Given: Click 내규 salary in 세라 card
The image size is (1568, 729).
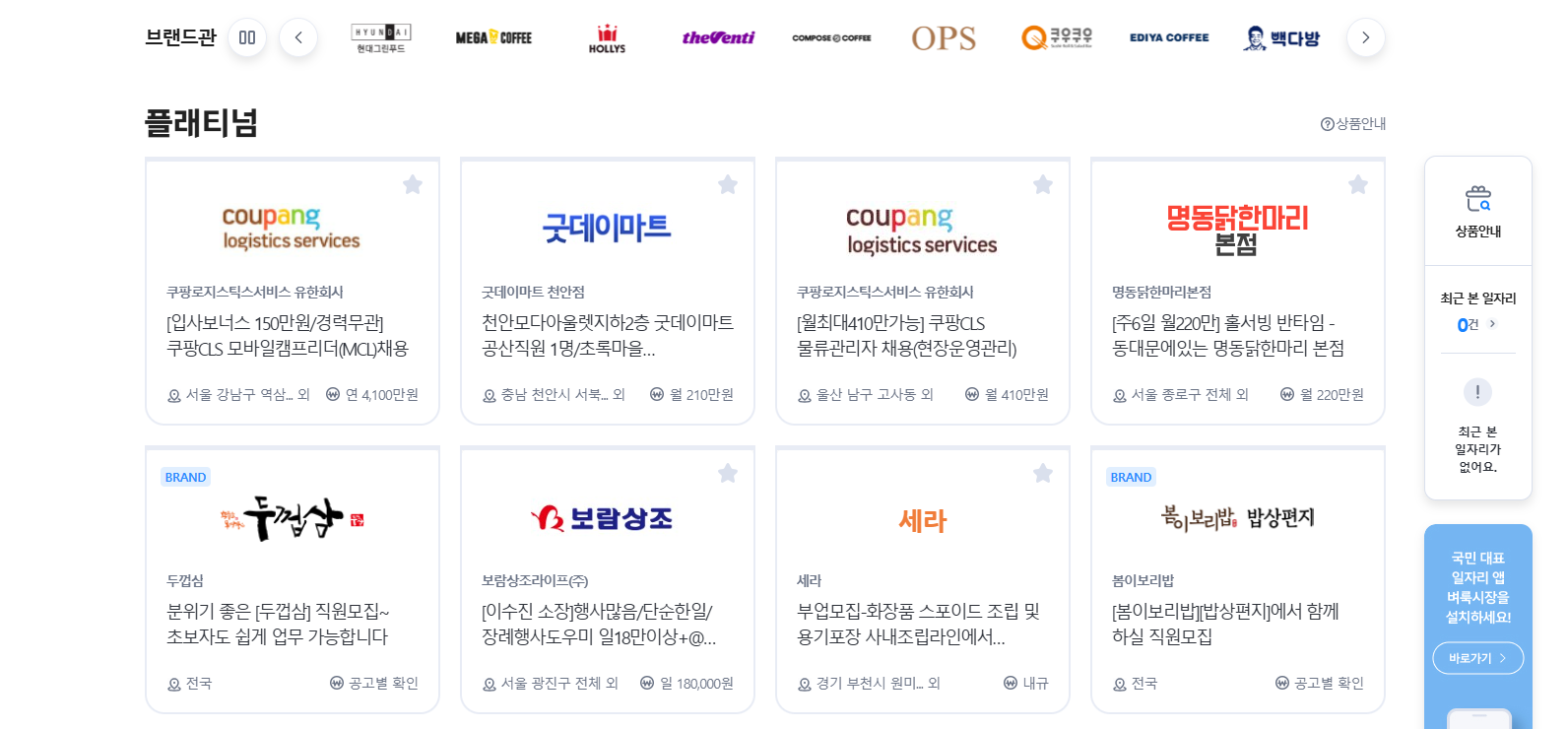Looking at the screenshot, I should tap(1025, 684).
